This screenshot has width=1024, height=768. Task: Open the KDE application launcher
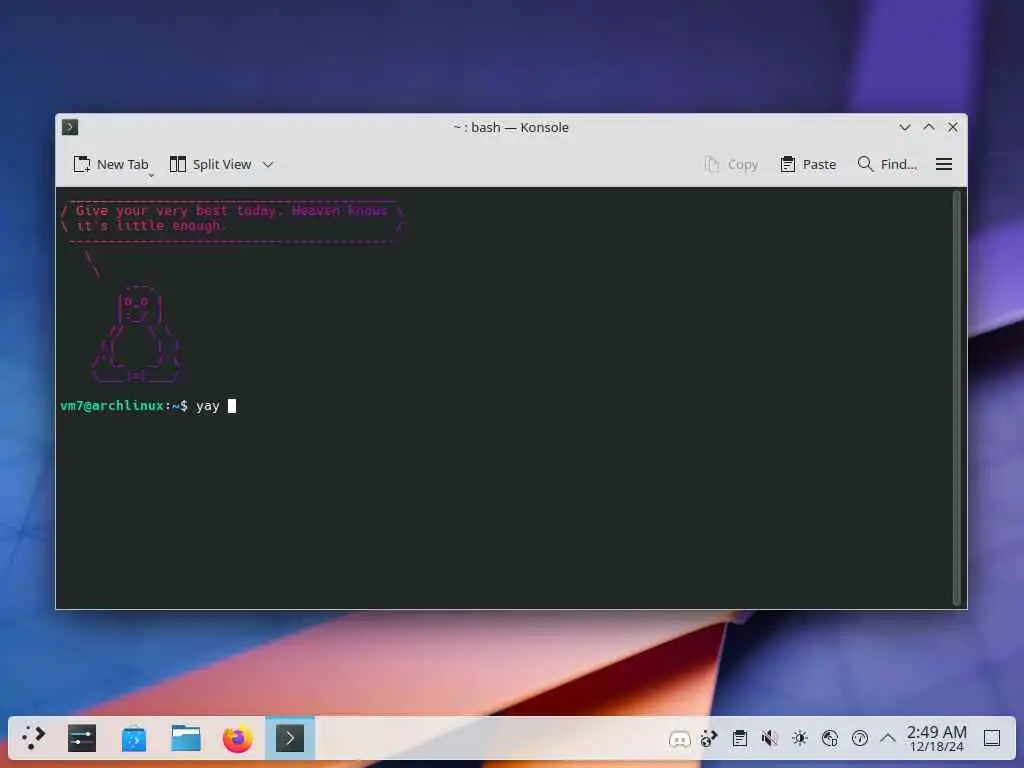click(x=33, y=738)
